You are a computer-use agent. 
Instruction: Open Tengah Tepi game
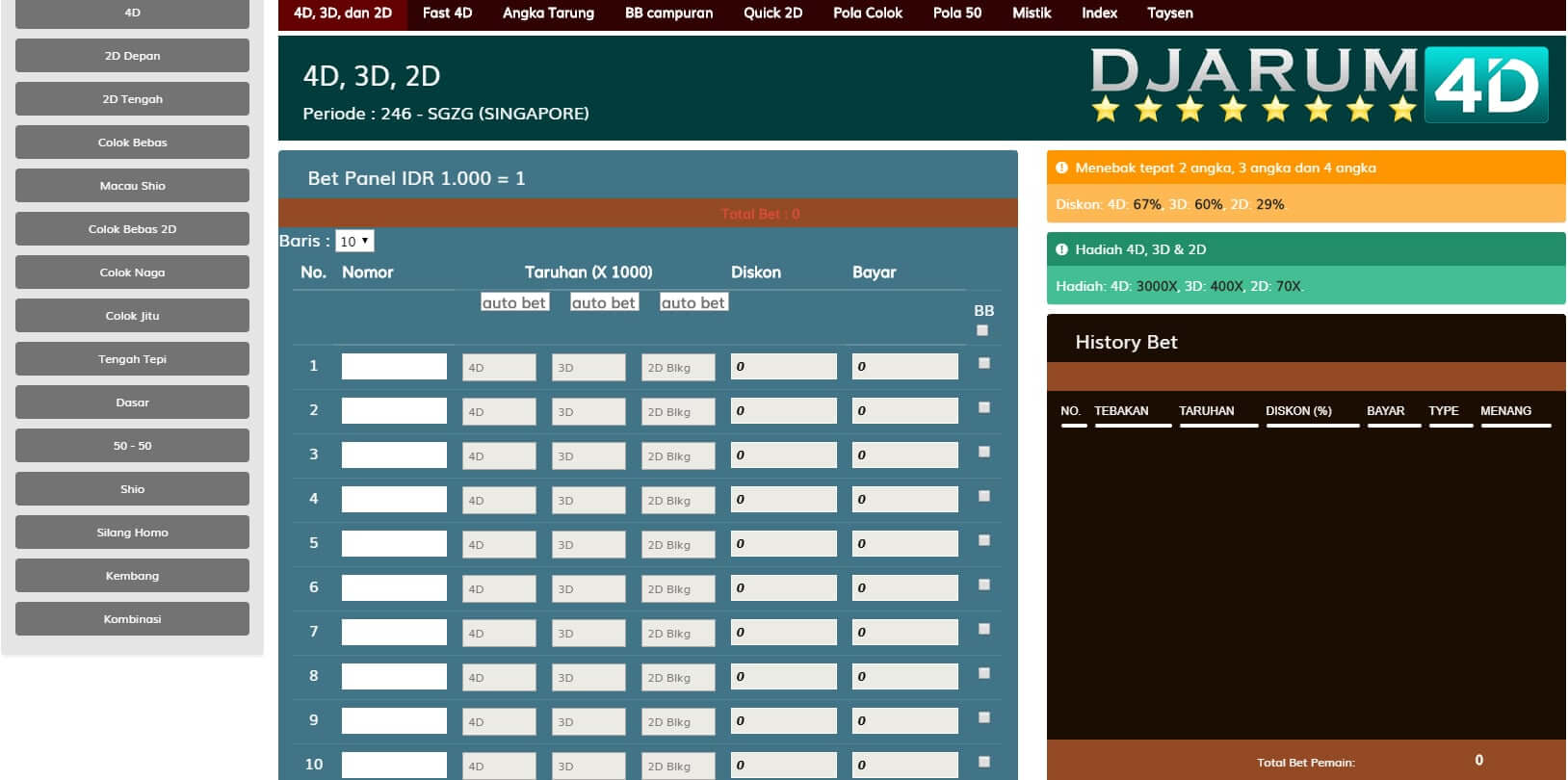(x=132, y=359)
